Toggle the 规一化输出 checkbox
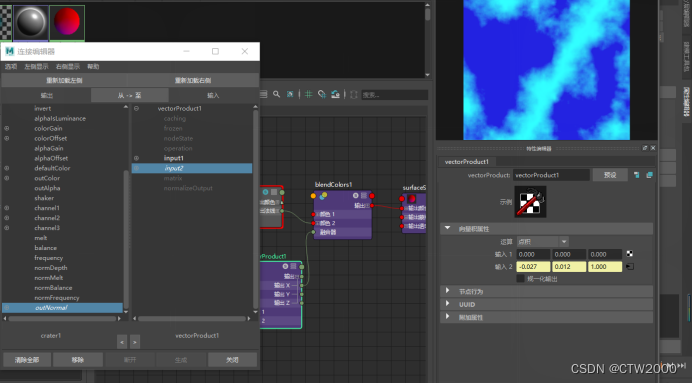Image resolution: width=693 pixels, height=384 pixels. tap(520, 278)
